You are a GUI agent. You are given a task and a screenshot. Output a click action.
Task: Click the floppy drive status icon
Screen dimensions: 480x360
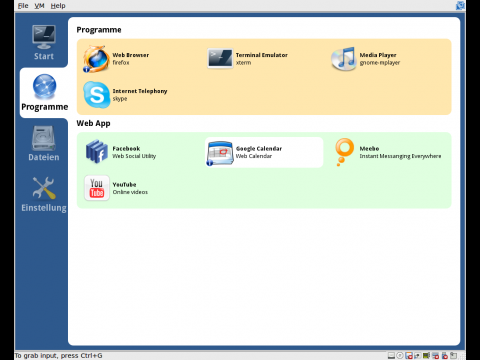coord(409,356)
